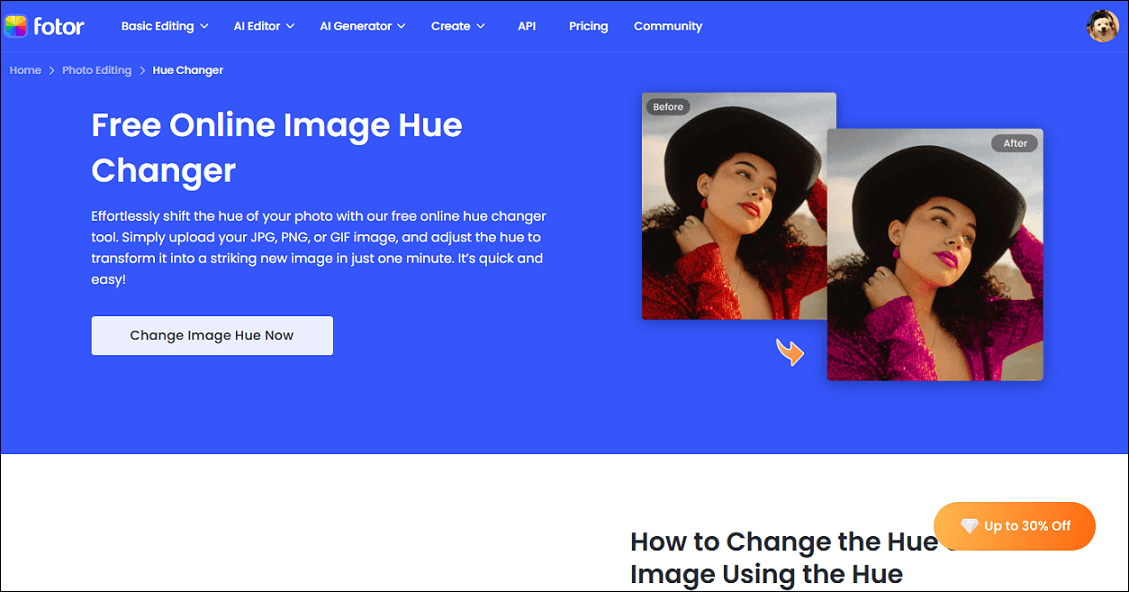
Task: Open the AI Editor dropdown menu
Action: tap(263, 26)
